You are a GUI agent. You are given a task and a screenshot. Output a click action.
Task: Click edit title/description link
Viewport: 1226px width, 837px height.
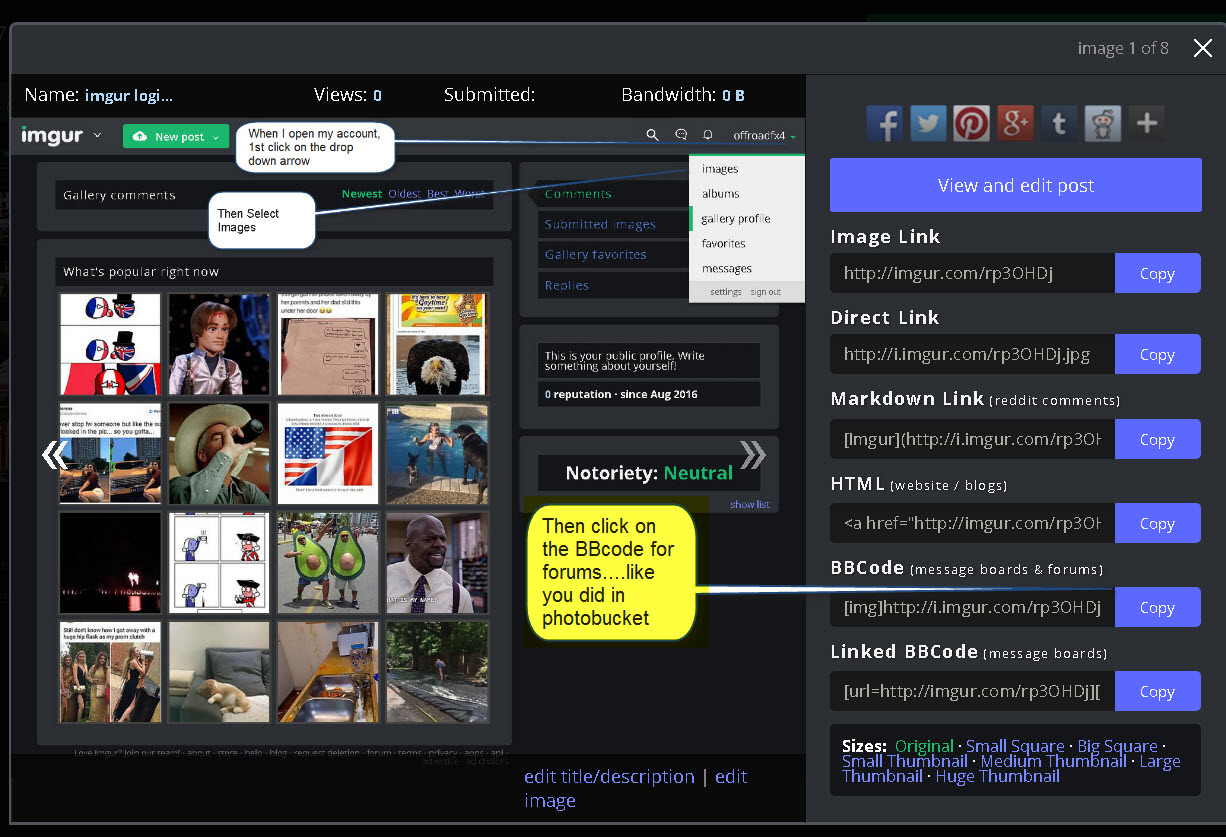point(609,776)
